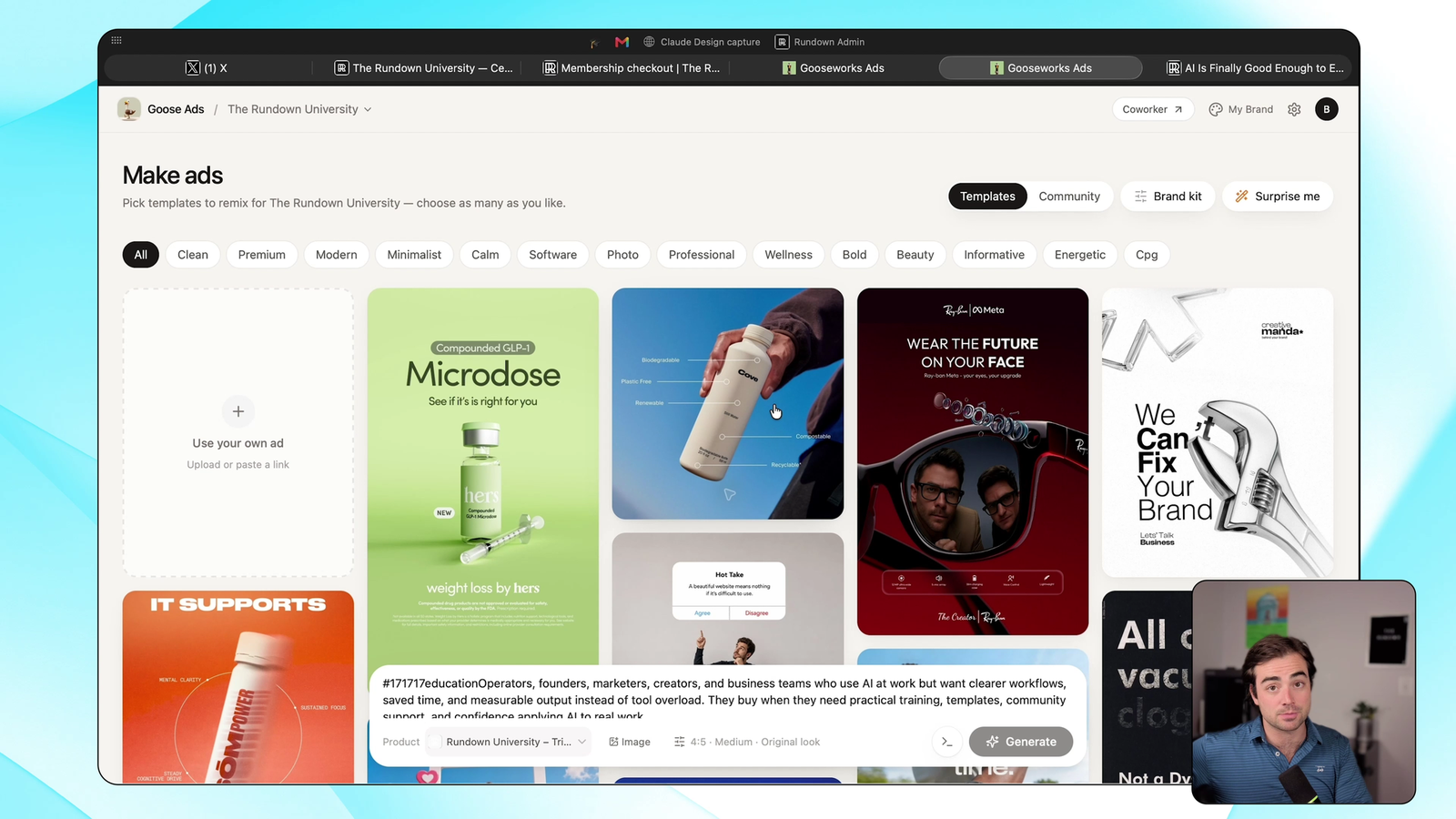The width and height of the screenshot is (1456, 819).
Task: Filter templates by Bold
Action: [x=854, y=255]
